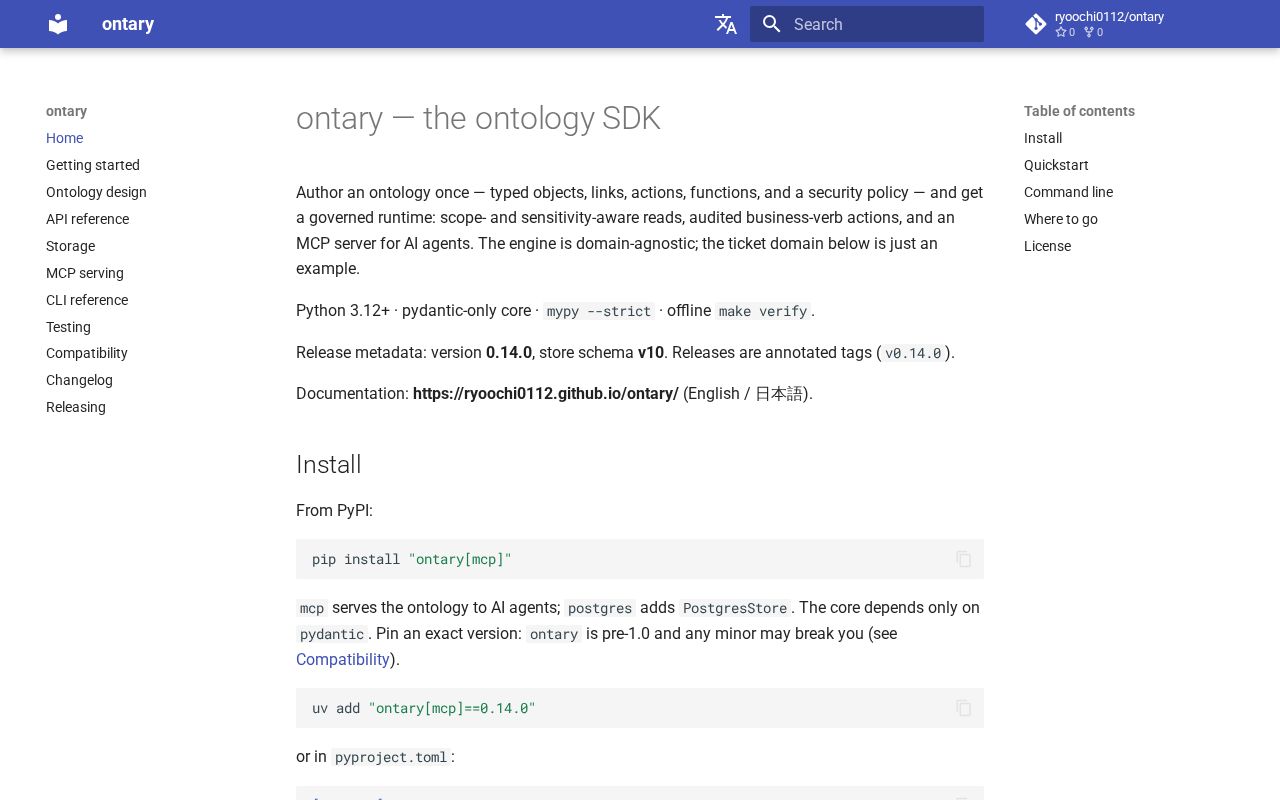Screen dimensions: 1280x800
Task: Open the language selector icon
Action: pos(726,24)
